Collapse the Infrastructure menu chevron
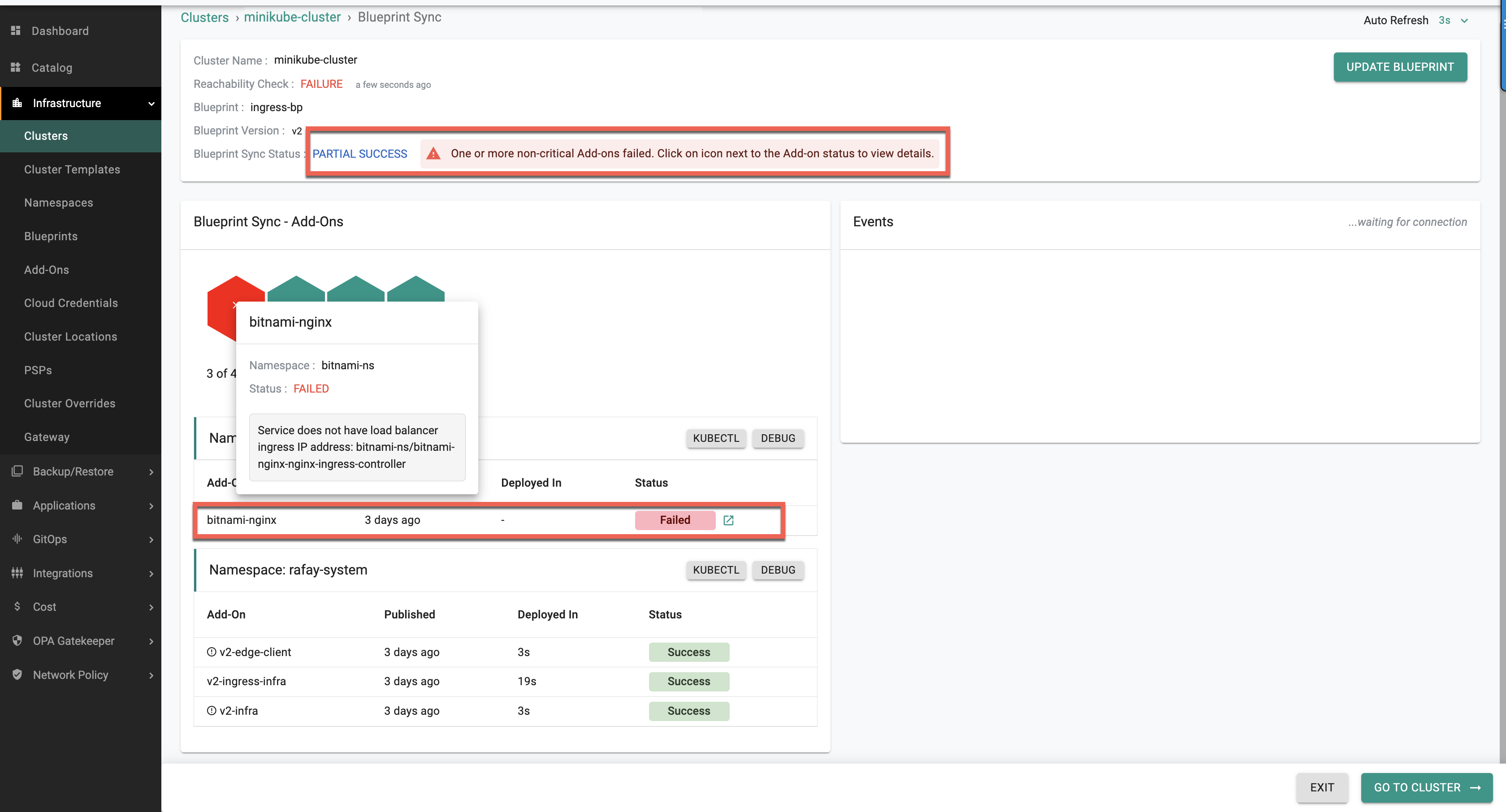This screenshot has height=812, width=1506. click(x=151, y=104)
